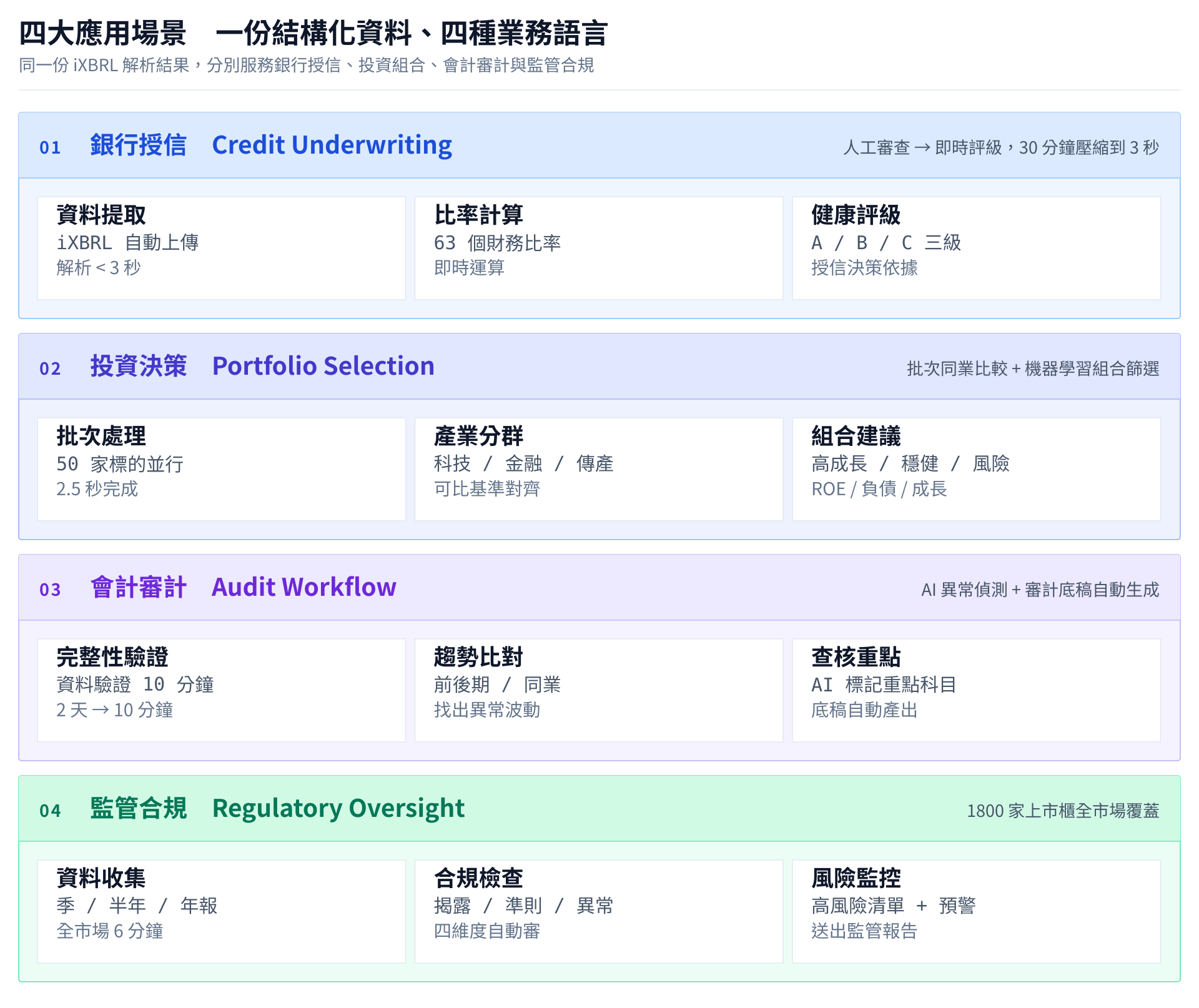Viewport: 1199px width, 1008px height.
Task: Click the 風險監控 card
Action: click(977, 911)
